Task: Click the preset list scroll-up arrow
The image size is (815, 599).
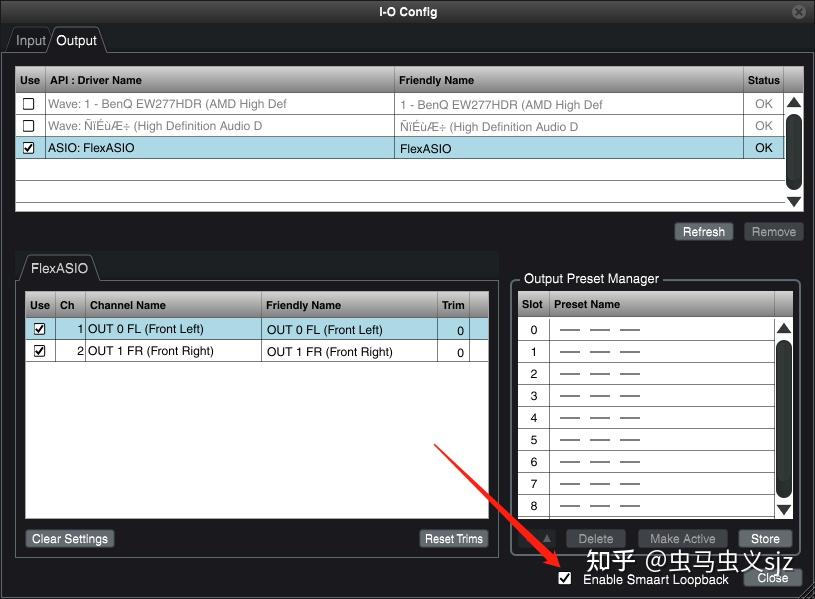Action: pos(784,327)
